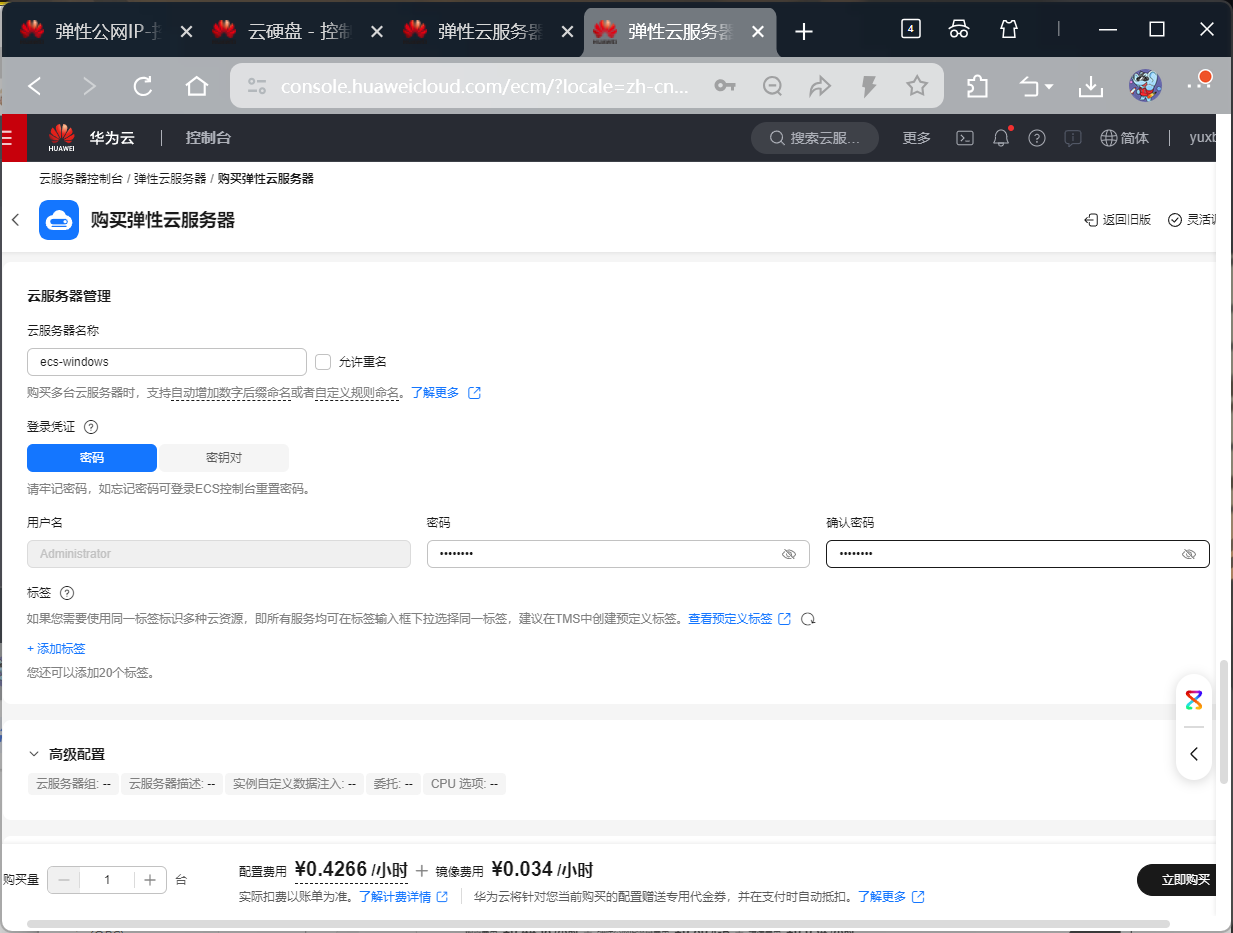Bookmark this page with the star icon

pos(917,87)
